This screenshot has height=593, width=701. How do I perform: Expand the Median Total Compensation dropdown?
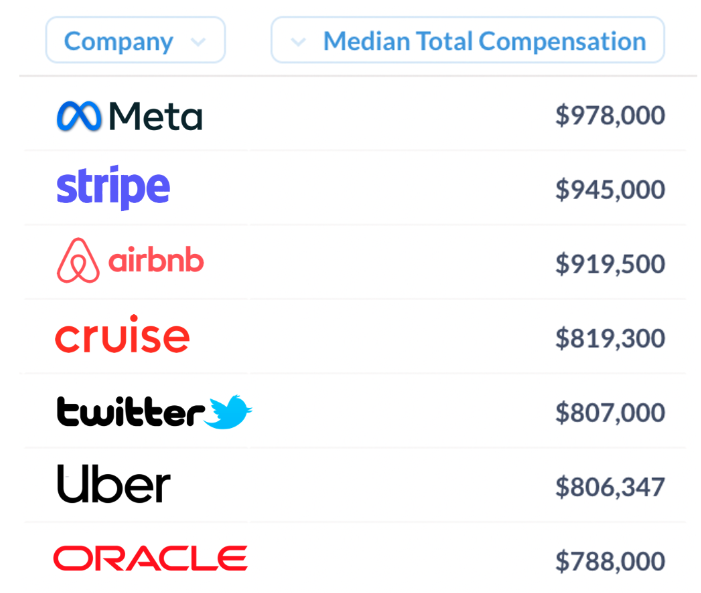click(x=468, y=40)
